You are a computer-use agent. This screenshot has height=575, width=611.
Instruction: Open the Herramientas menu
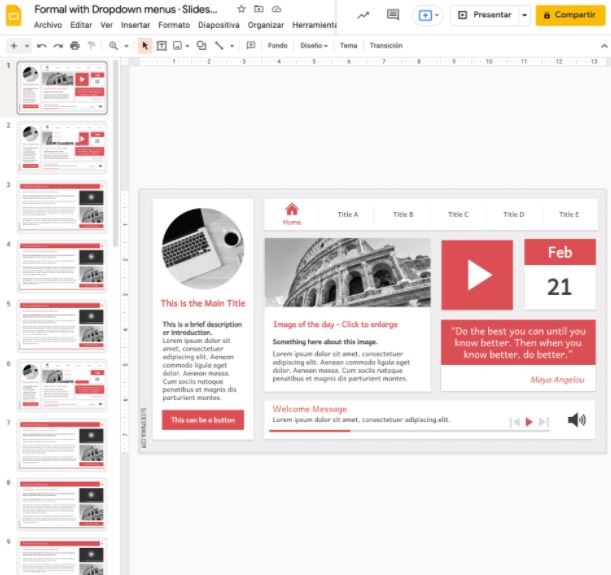tap(314, 25)
